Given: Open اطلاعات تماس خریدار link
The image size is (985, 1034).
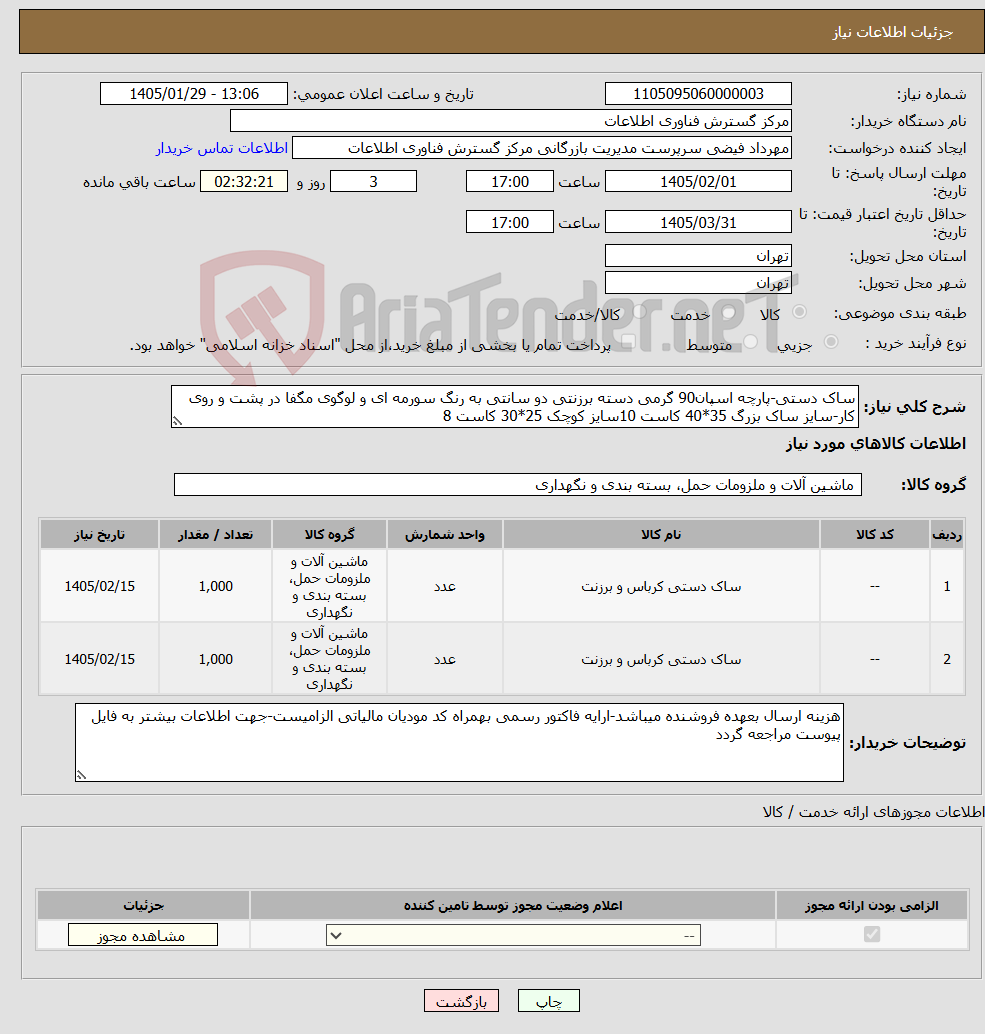Looking at the screenshot, I should [222, 148].
